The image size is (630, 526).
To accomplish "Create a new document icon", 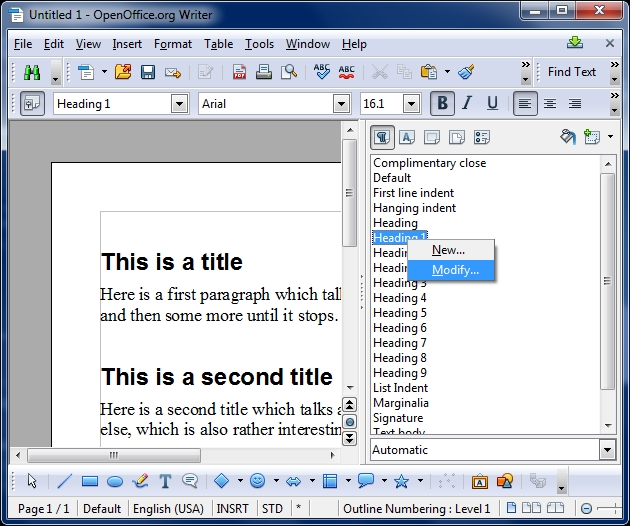I will coord(86,72).
